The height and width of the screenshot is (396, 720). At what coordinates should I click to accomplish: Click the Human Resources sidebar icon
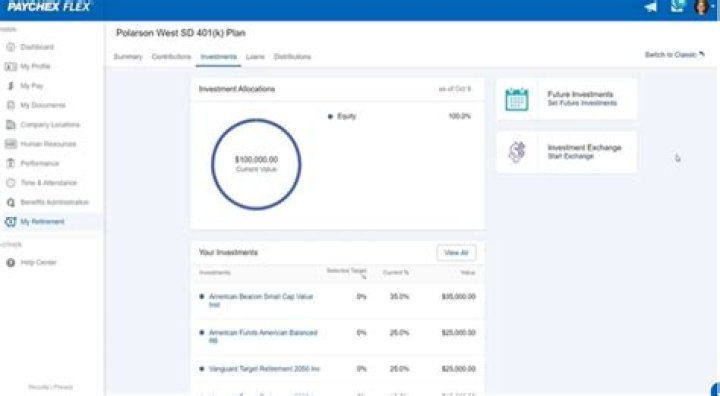coord(10,144)
